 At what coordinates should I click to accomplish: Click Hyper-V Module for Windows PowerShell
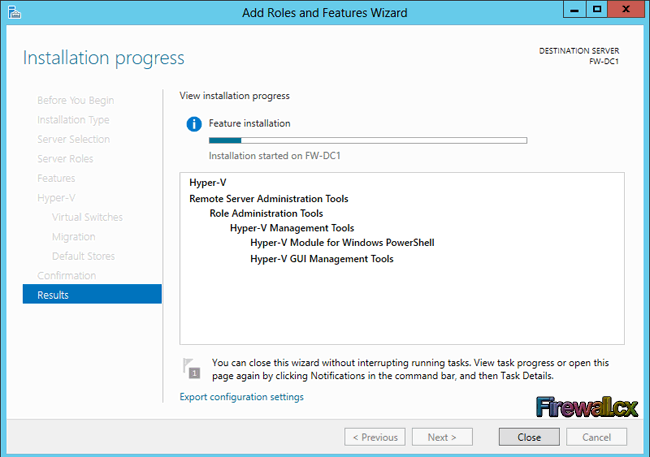[x=342, y=243]
